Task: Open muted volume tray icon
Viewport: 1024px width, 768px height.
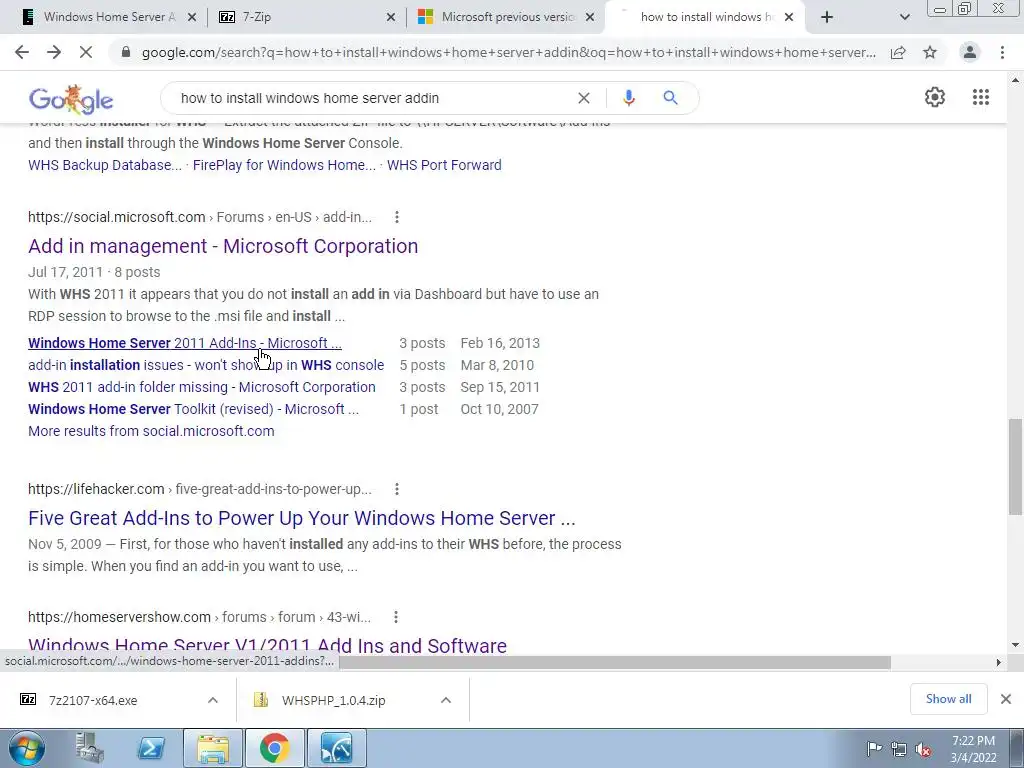Action: 923,749
